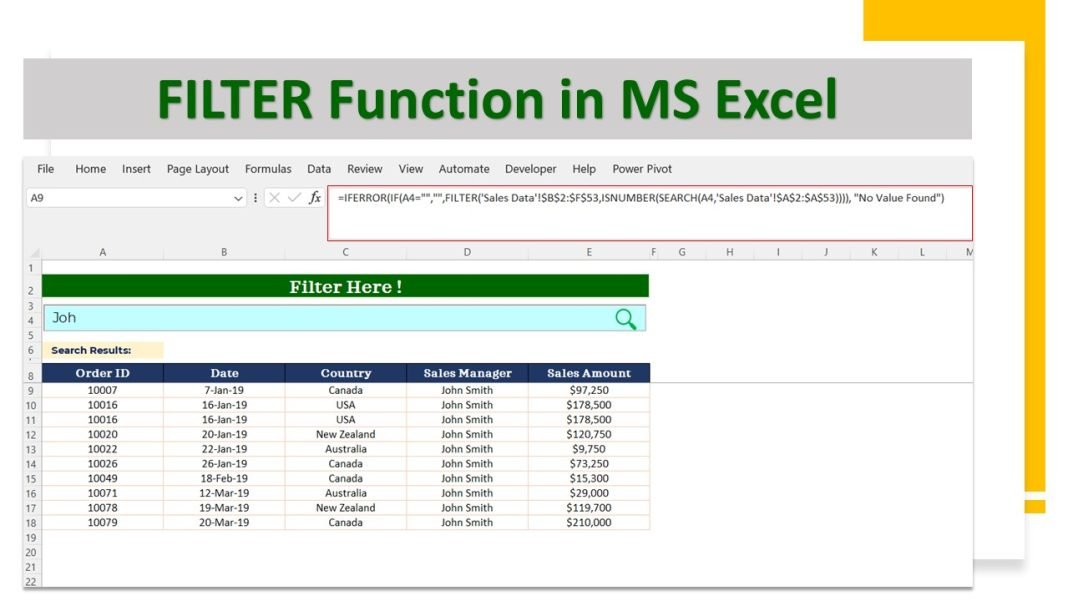Click the Sales Manager header cell

tap(467, 373)
